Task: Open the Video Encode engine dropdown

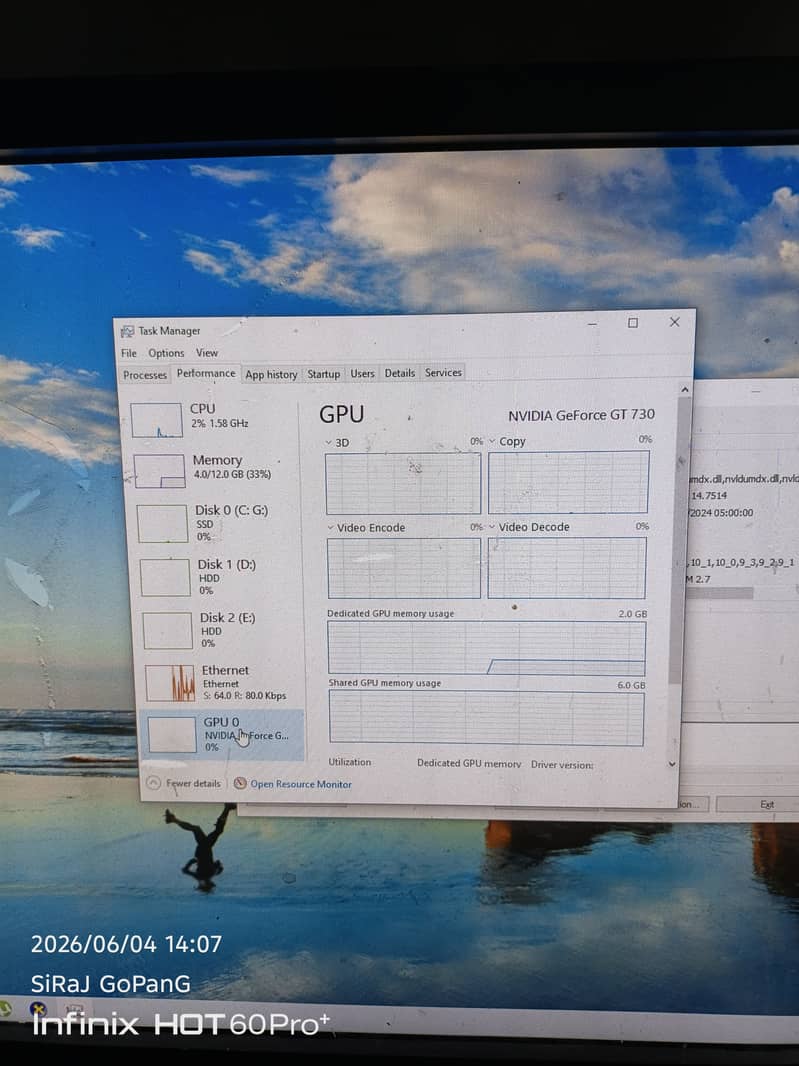Action: tap(330, 528)
